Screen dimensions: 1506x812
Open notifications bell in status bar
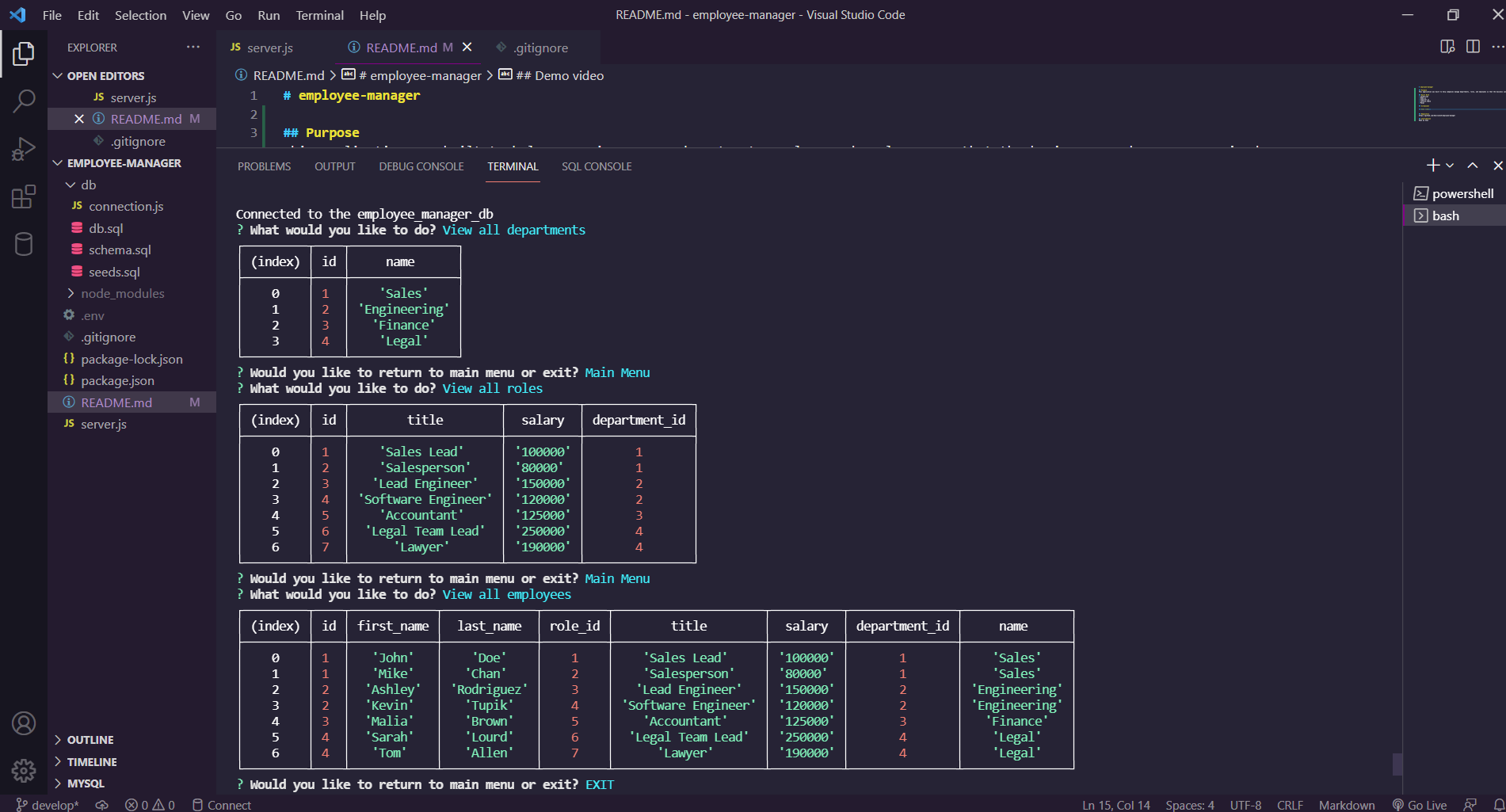click(x=1498, y=805)
